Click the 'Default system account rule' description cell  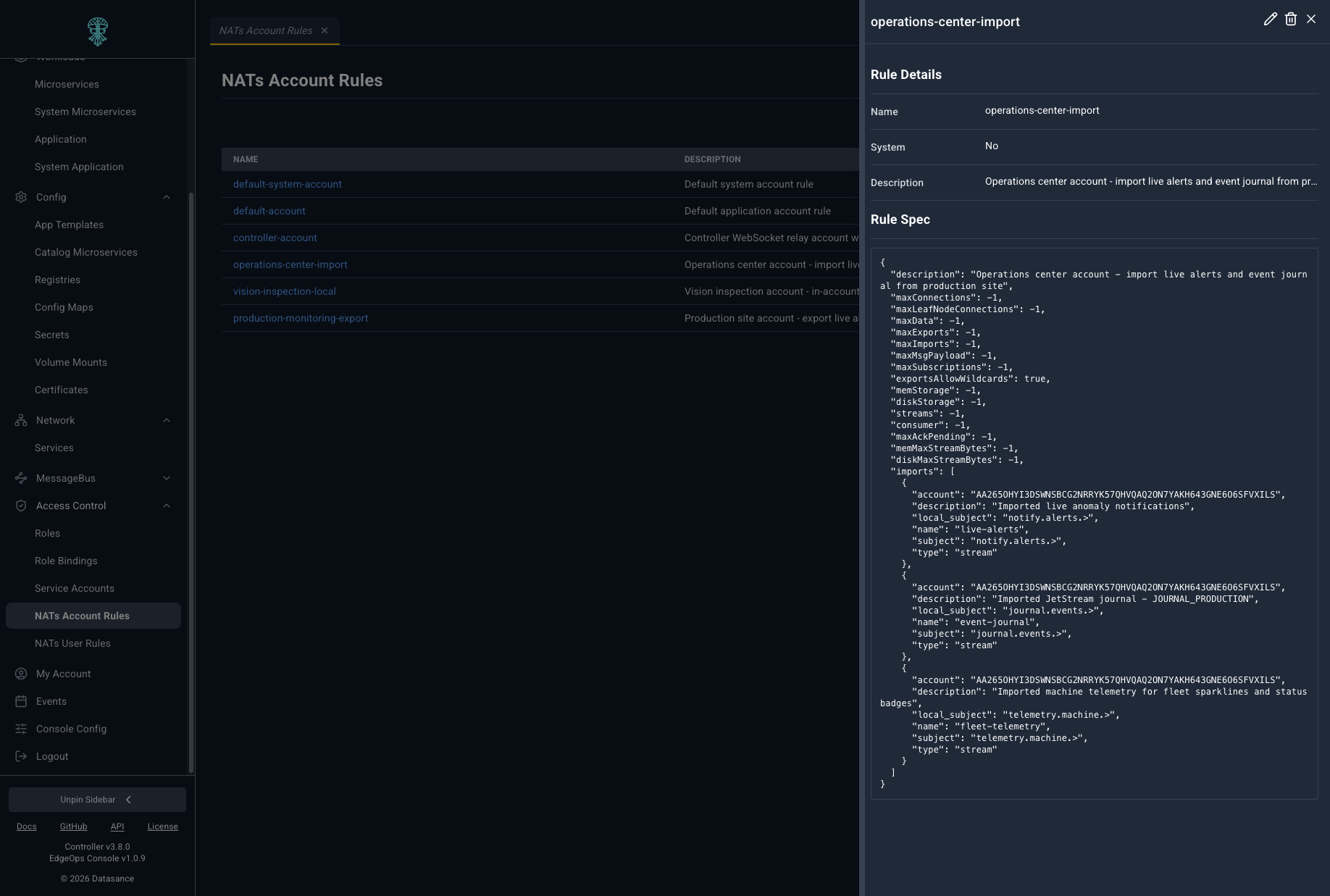coord(749,184)
